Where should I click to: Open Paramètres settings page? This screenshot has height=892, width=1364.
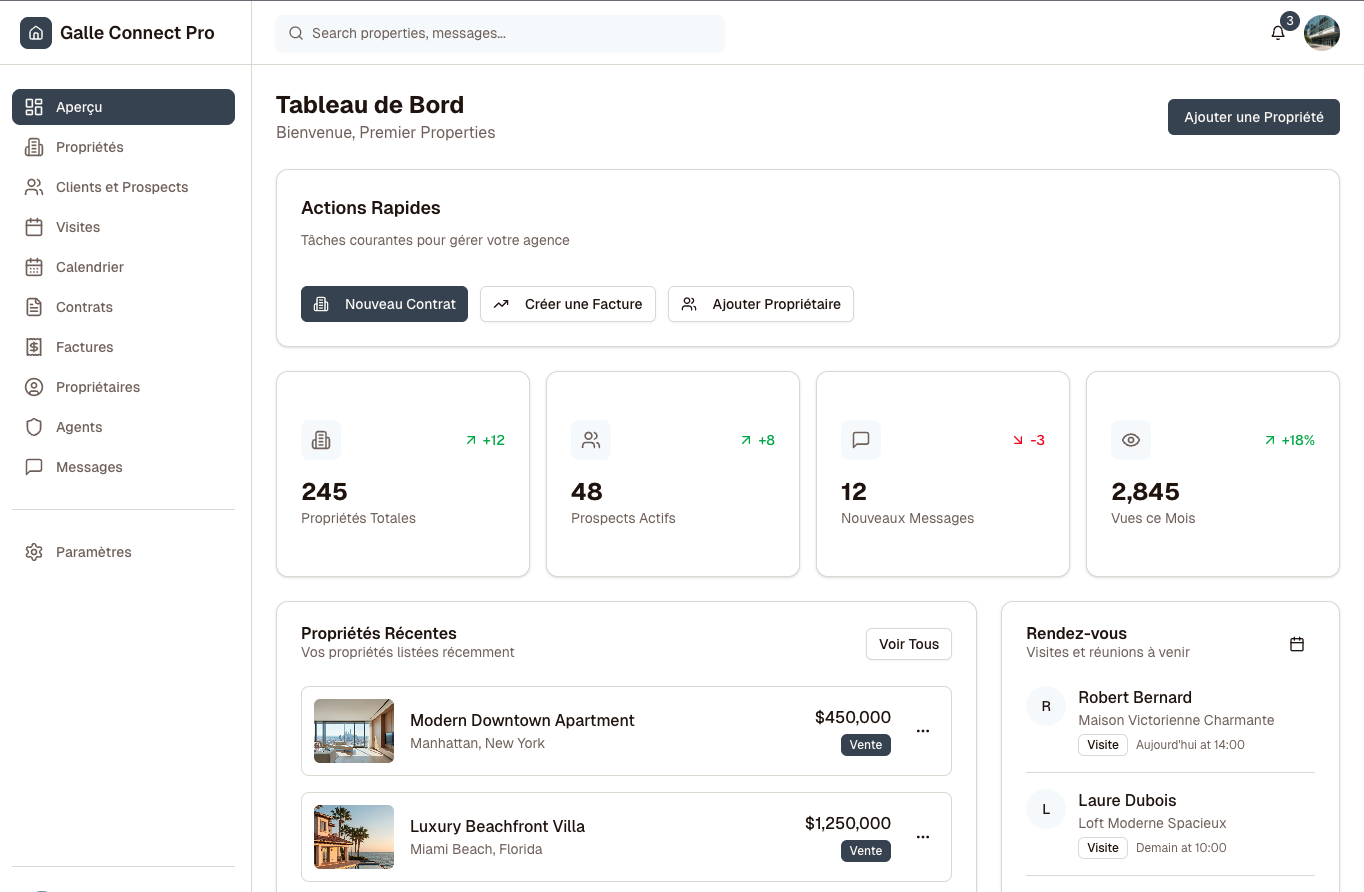[94, 552]
